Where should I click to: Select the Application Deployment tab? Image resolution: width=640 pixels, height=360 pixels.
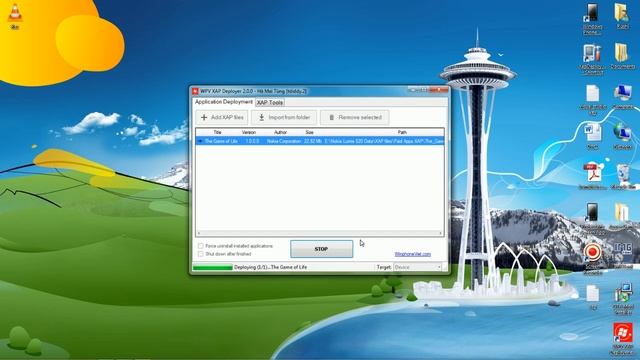[x=224, y=102]
